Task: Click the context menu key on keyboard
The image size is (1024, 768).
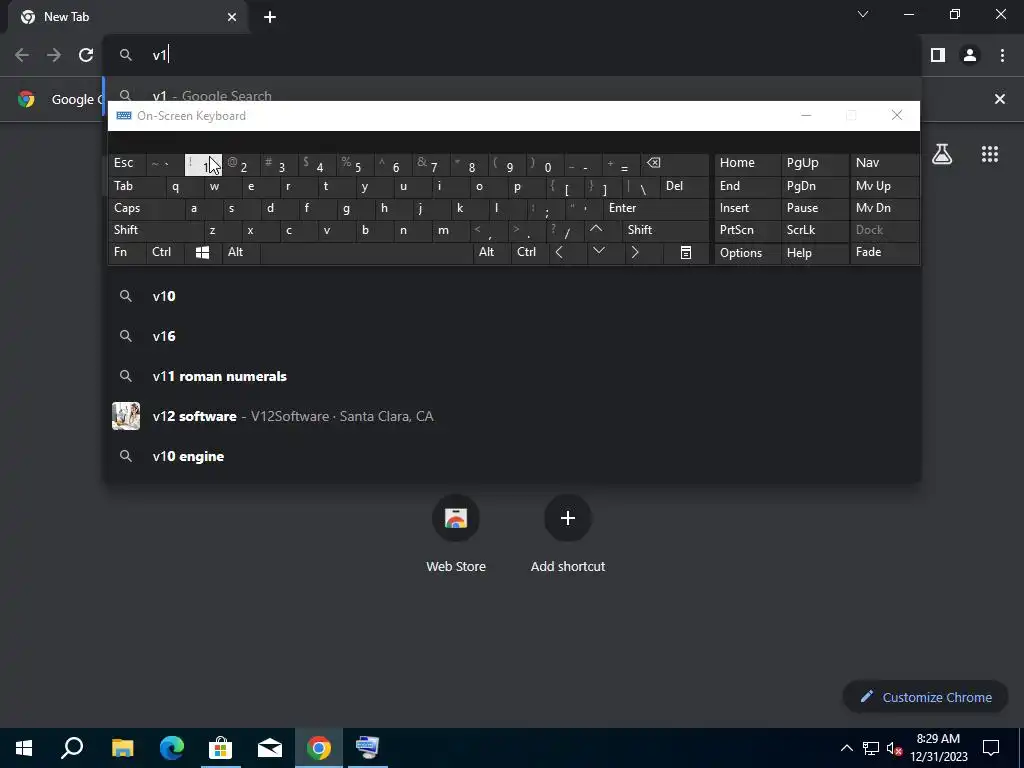Action: click(686, 253)
